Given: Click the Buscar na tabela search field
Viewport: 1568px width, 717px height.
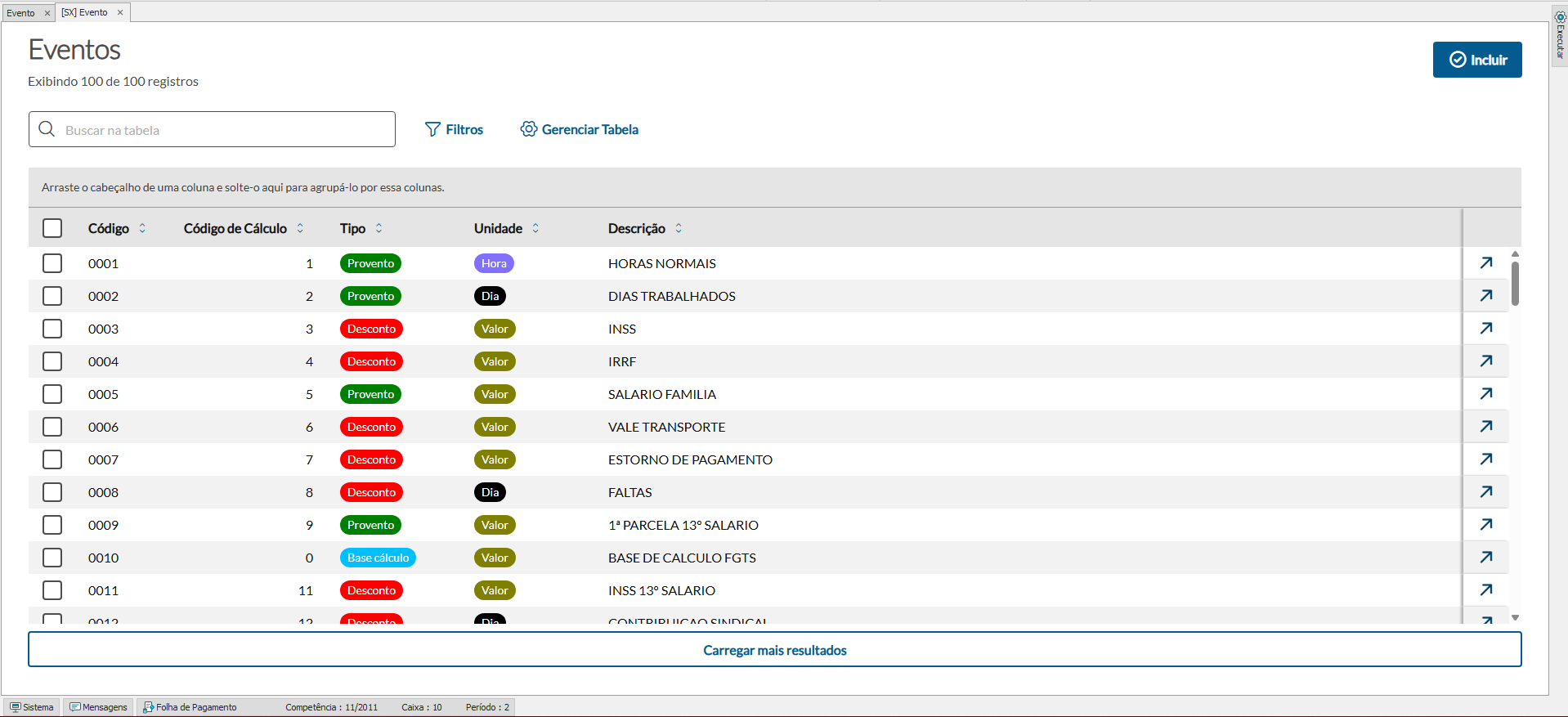Looking at the screenshot, I should (212, 129).
